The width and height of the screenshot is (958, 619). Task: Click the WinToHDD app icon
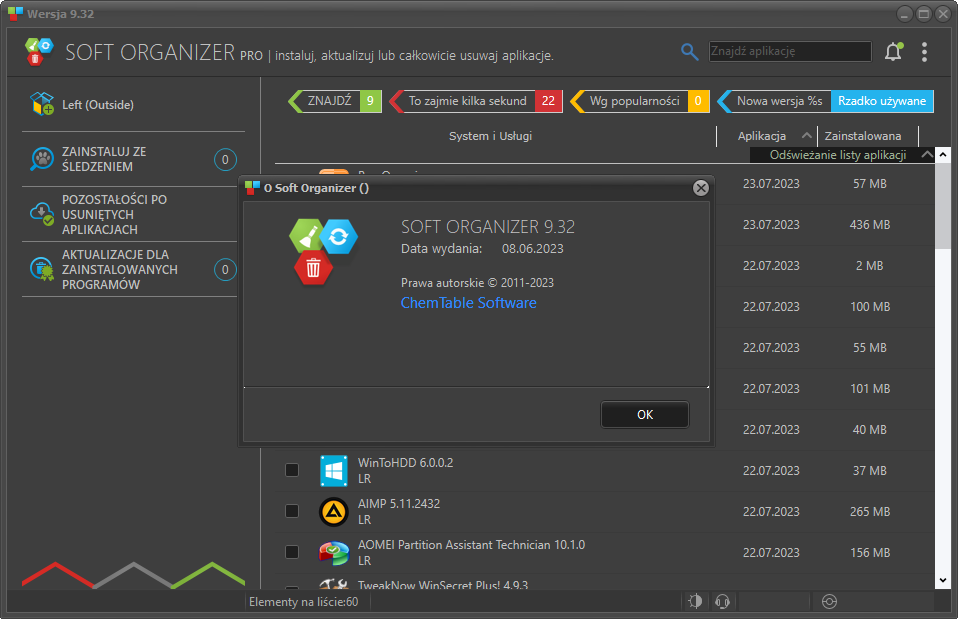[334, 471]
